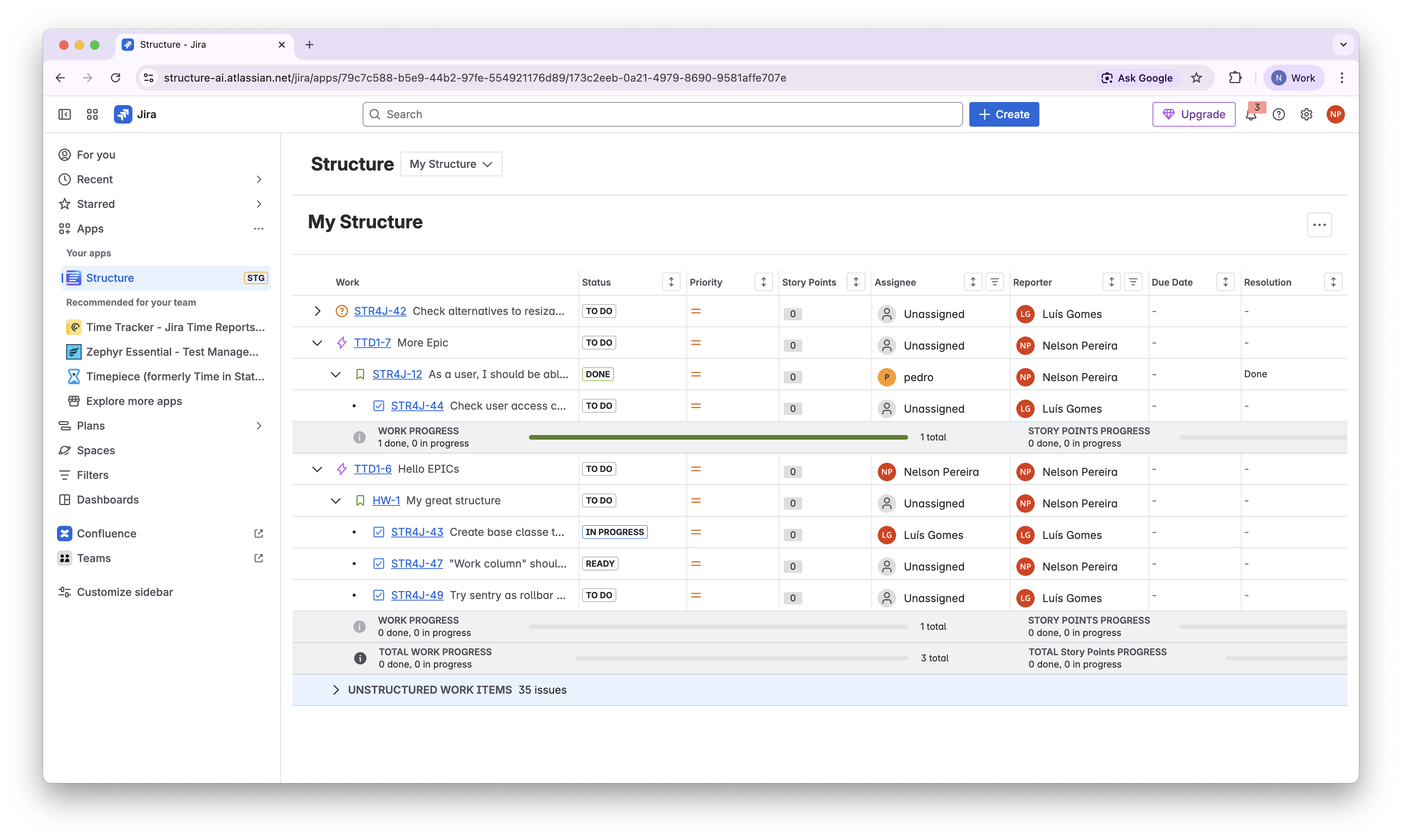Toggle sort on the Story Points column
The width and height of the screenshot is (1402, 840).
[x=856, y=282]
